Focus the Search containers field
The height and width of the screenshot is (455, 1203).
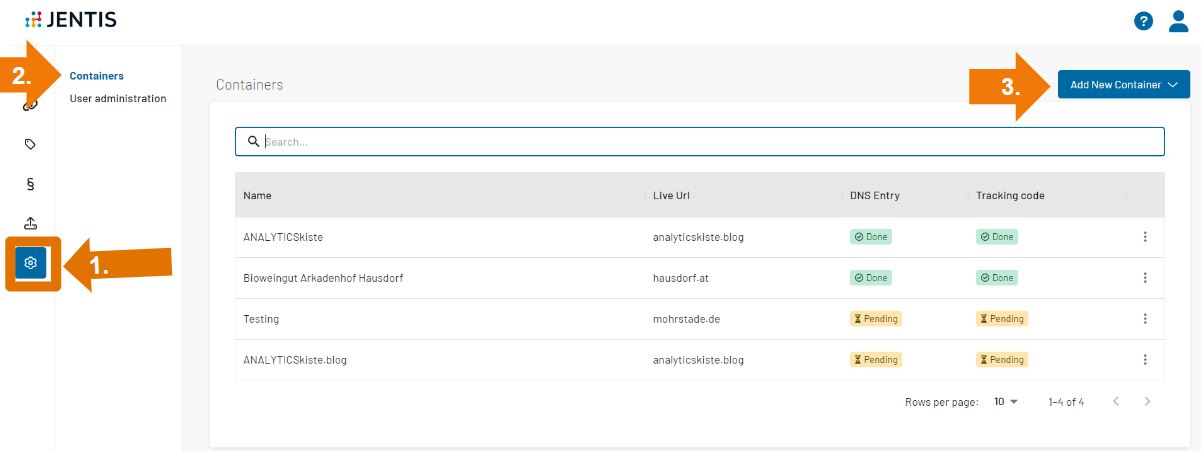coord(700,142)
